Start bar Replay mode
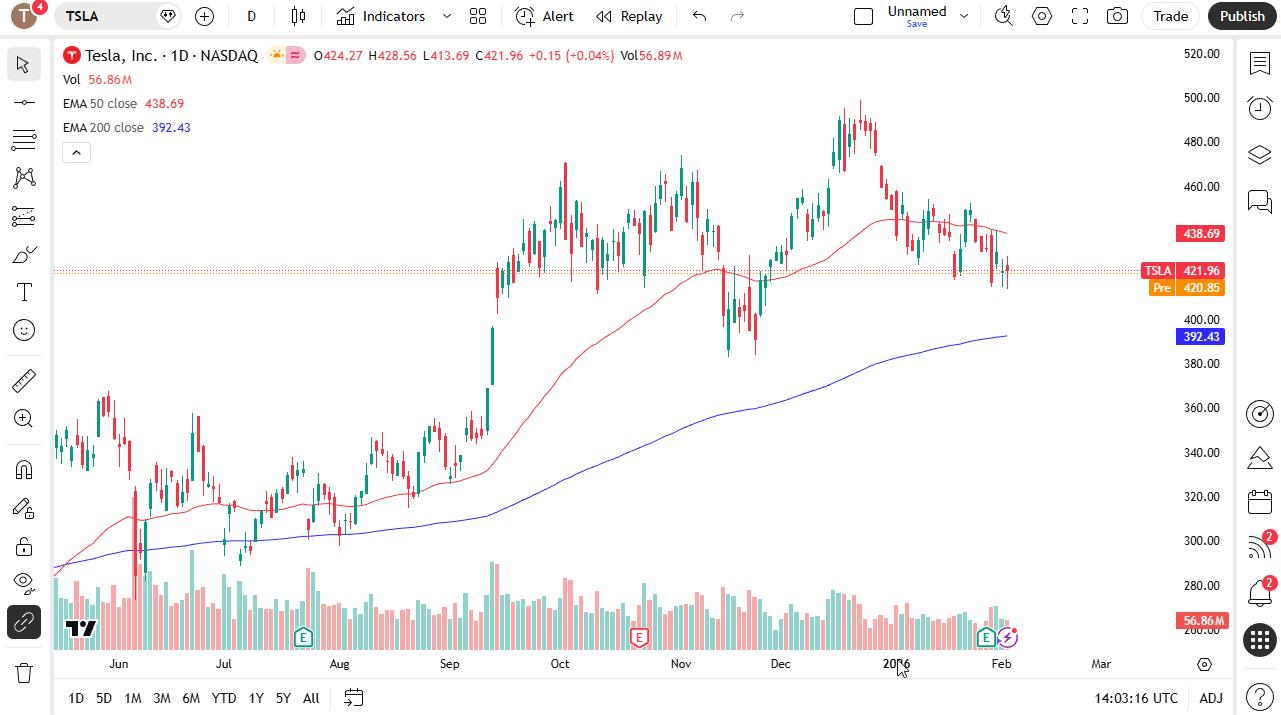The image size is (1281, 715). (x=629, y=16)
